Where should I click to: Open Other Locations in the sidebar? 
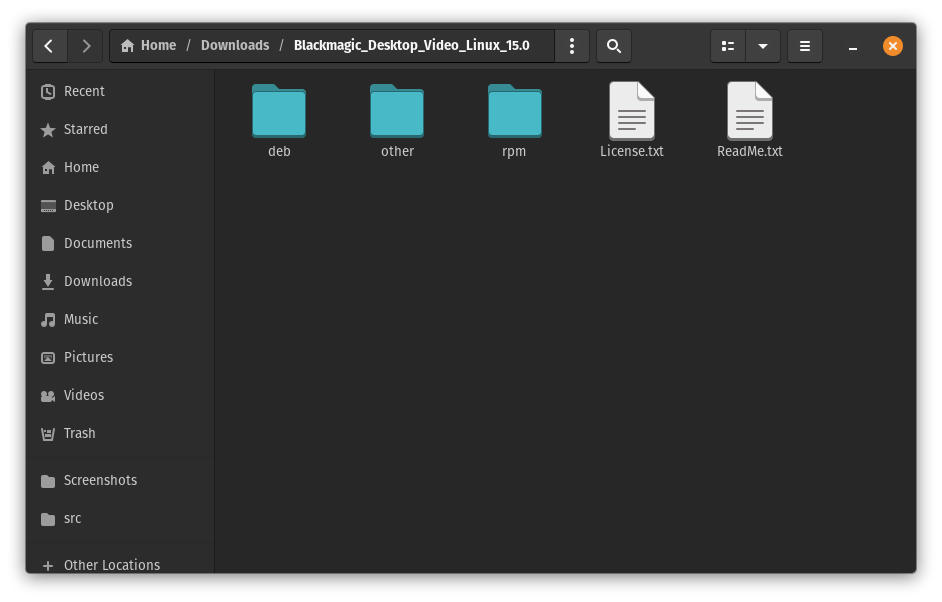(120, 565)
